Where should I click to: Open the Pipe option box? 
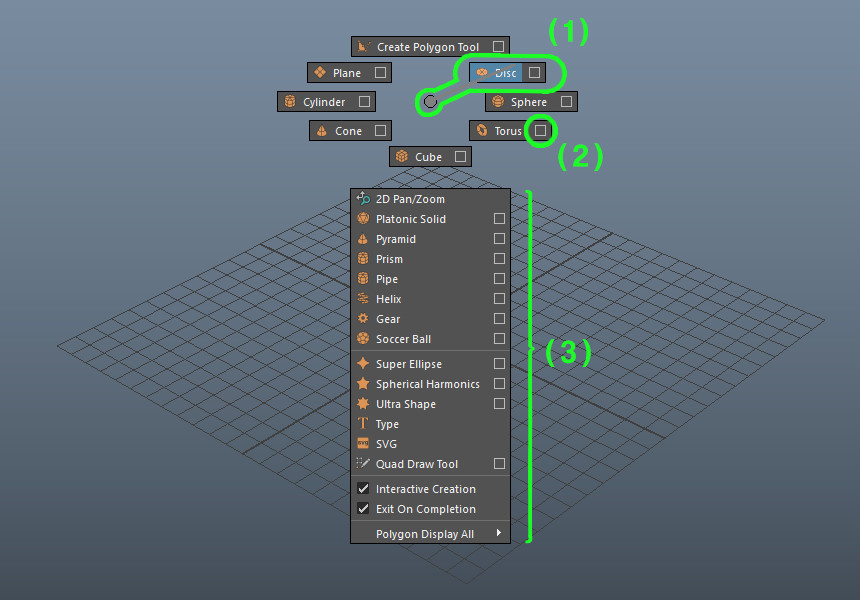499,279
